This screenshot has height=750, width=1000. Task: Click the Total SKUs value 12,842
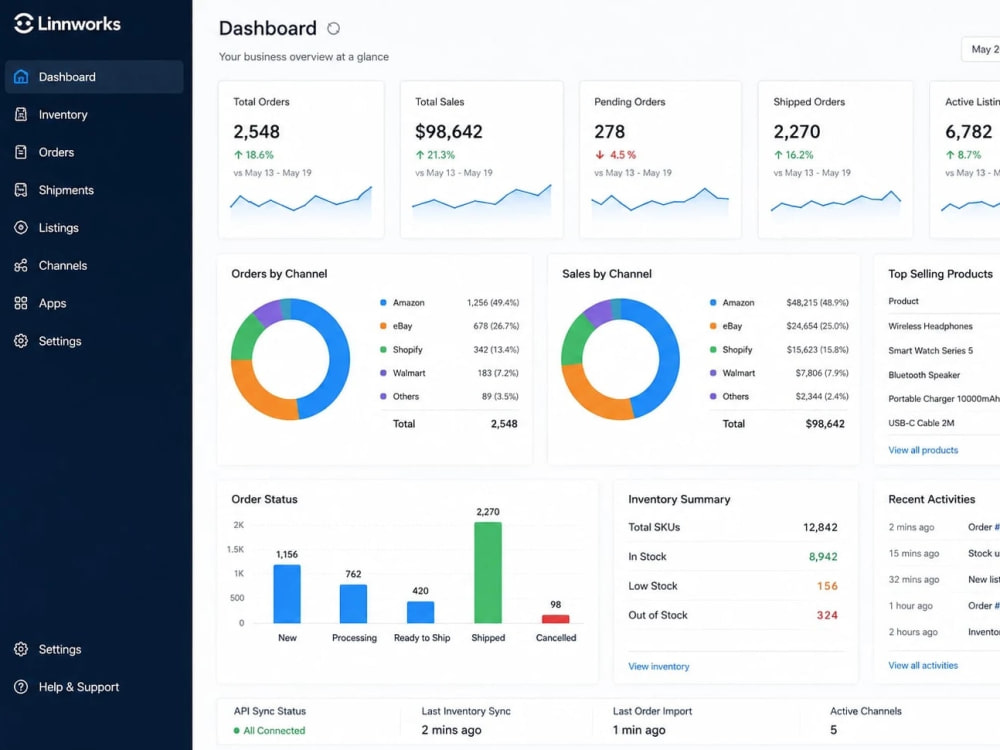coord(820,527)
